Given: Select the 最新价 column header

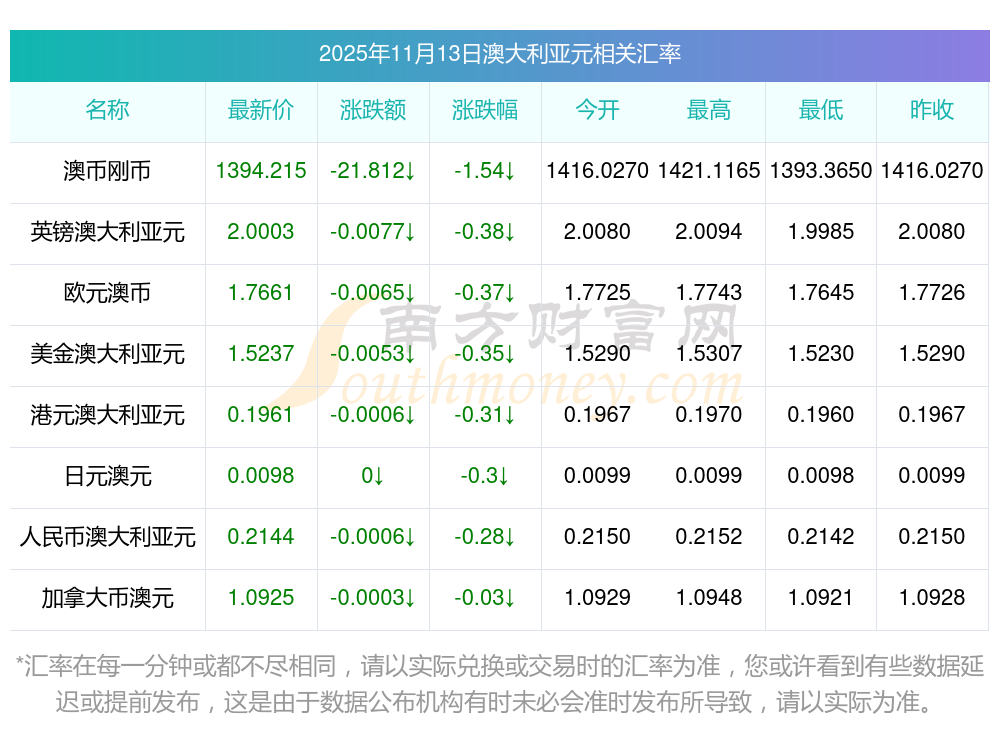Looking at the screenshot, I should (x=261, y=110).
